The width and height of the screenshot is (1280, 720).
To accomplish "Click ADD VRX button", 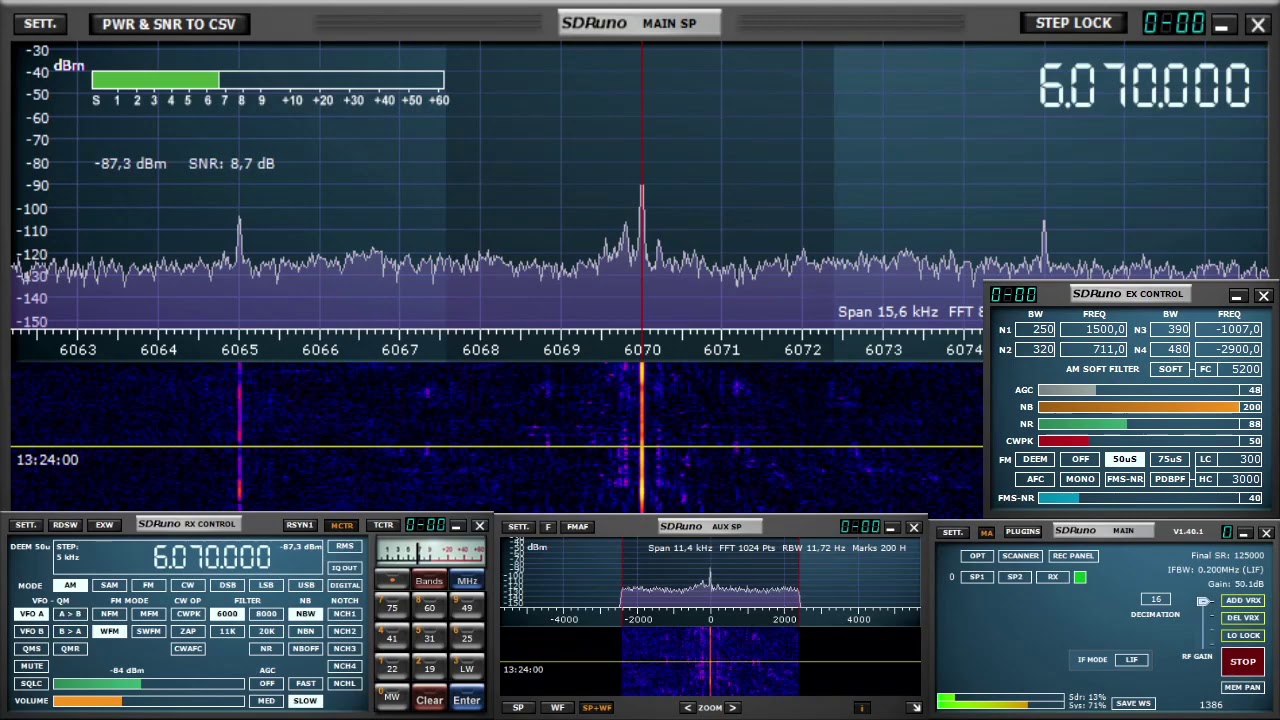I will [1243, 601].
